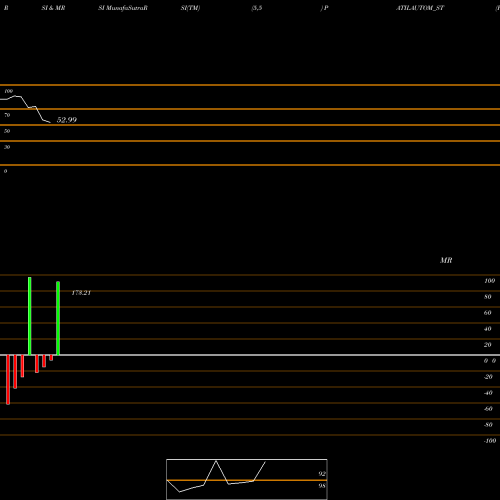
Task: Click the 100 label on RSI axis
Action: (x=9, y=91)
